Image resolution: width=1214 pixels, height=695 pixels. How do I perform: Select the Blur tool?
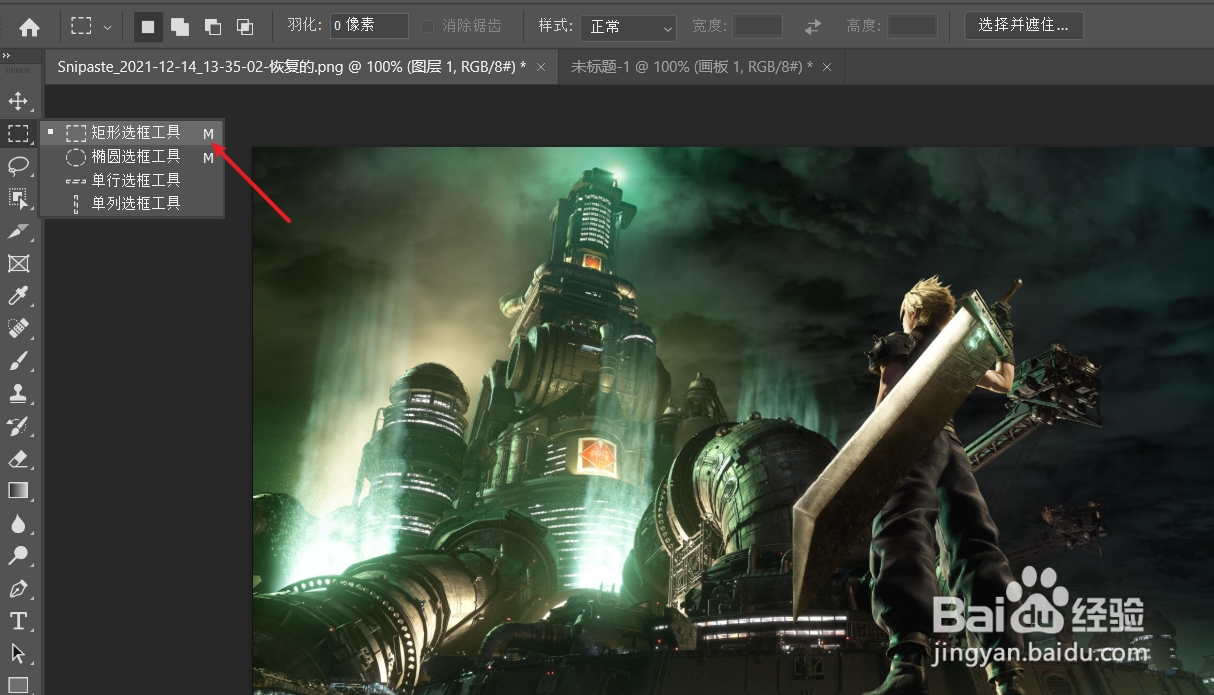point(18,524)
